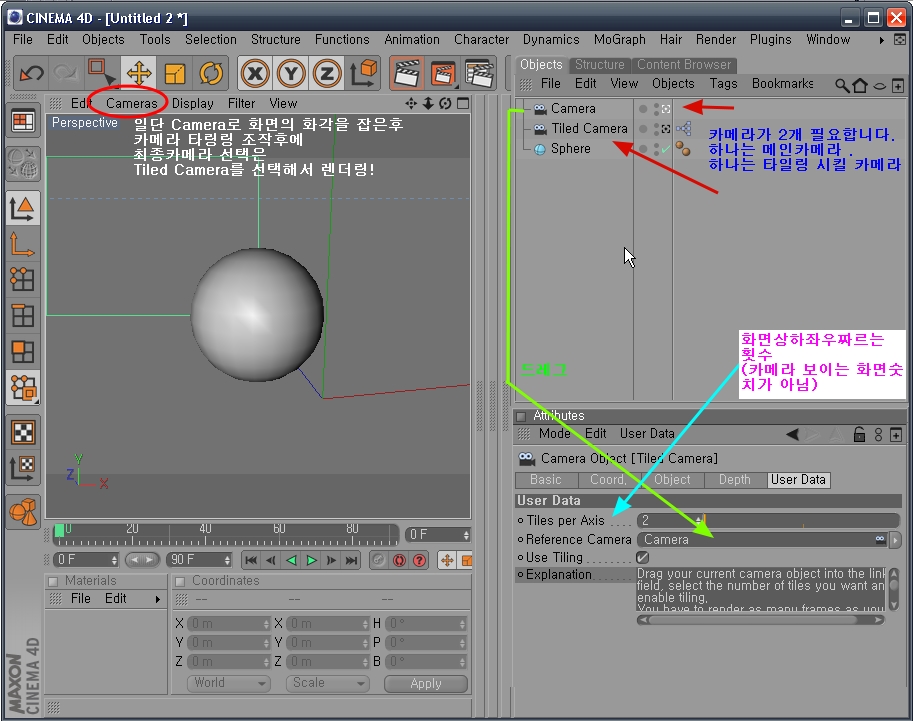This screenshot has width=913, height=721.
Task: Activate the Scale tool
Action: 175,73
